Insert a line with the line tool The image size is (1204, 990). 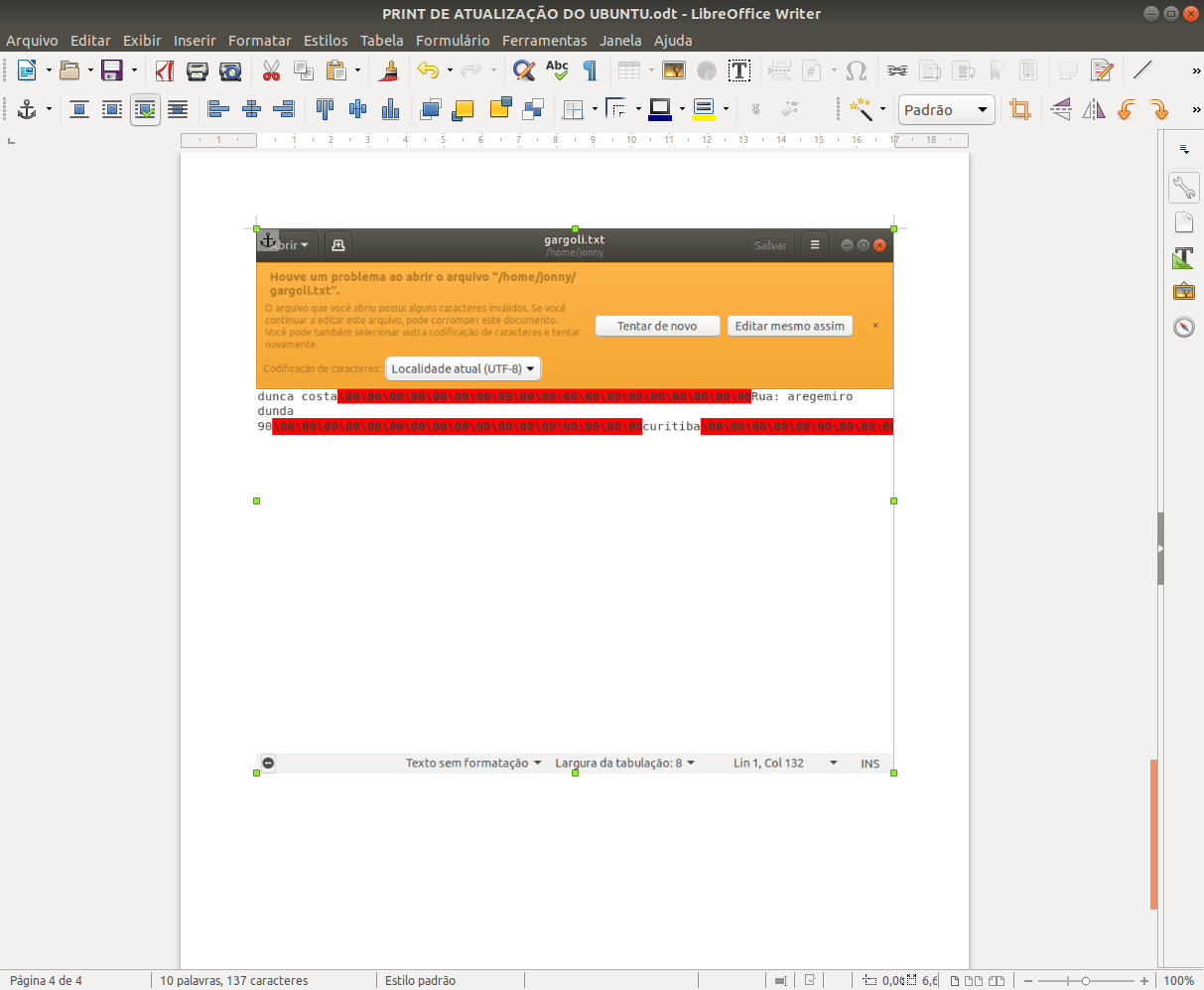[1142, 71]
